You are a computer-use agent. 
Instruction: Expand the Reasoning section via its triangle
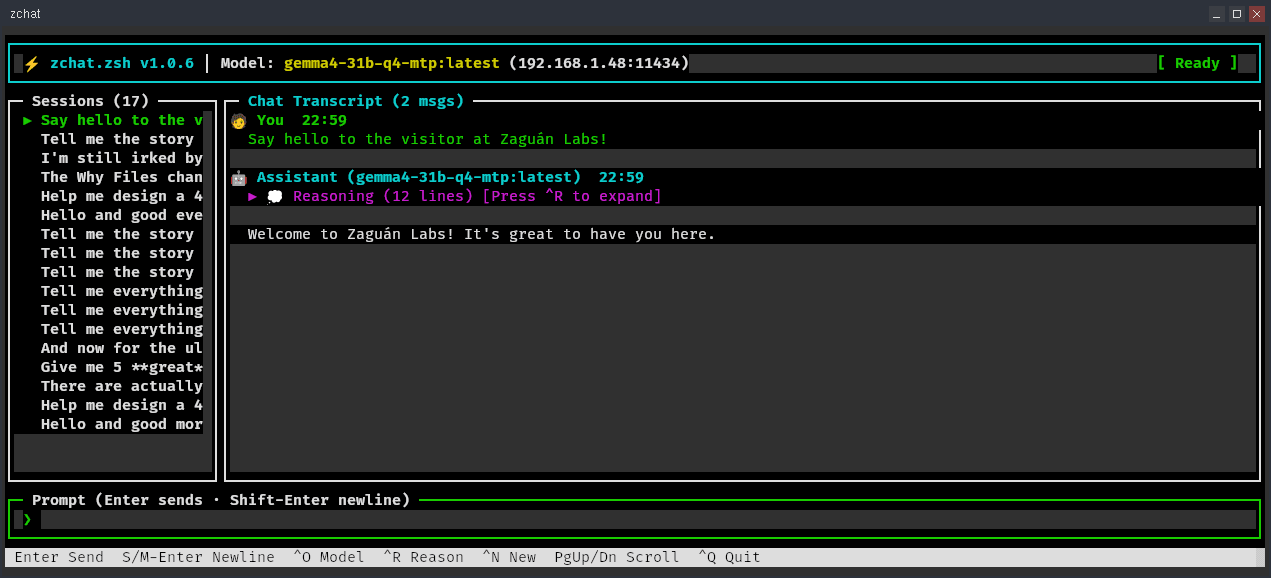point(253,197)
